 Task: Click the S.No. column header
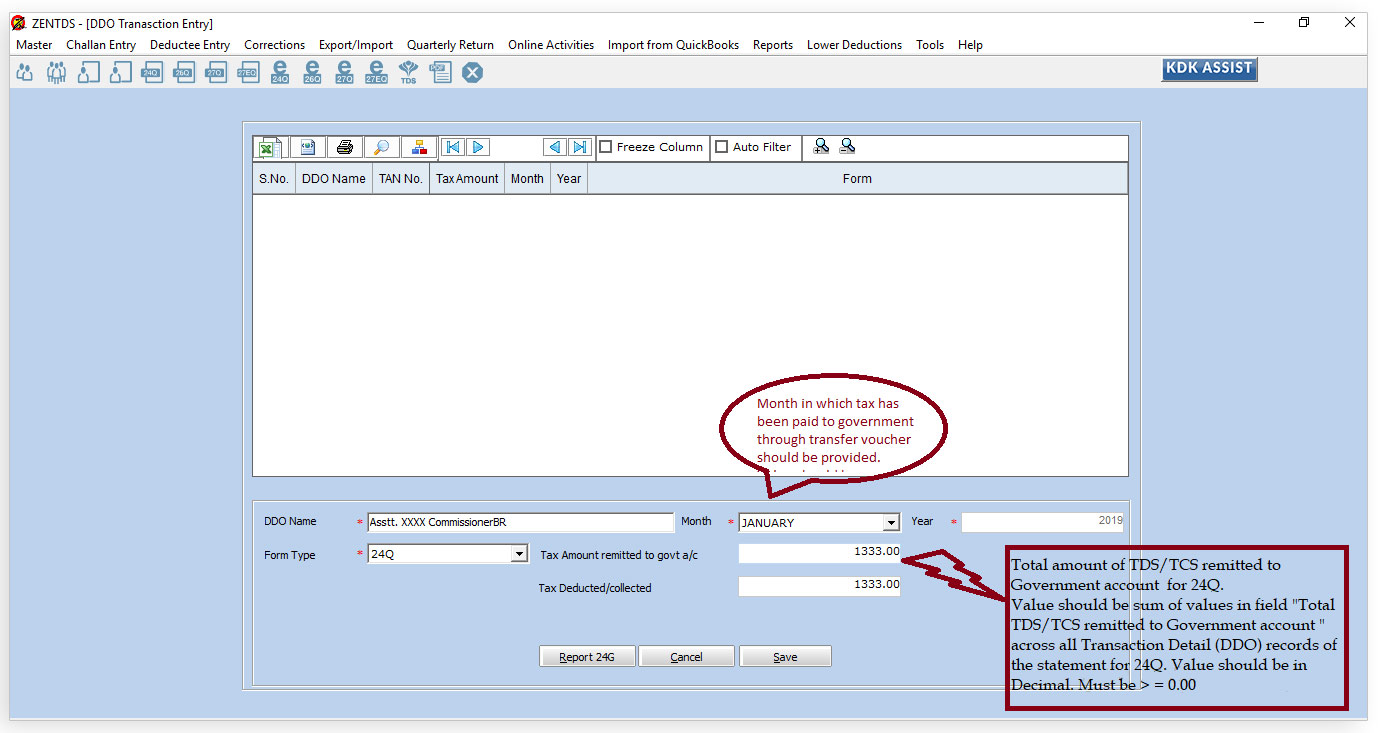(x=274, y=179)
